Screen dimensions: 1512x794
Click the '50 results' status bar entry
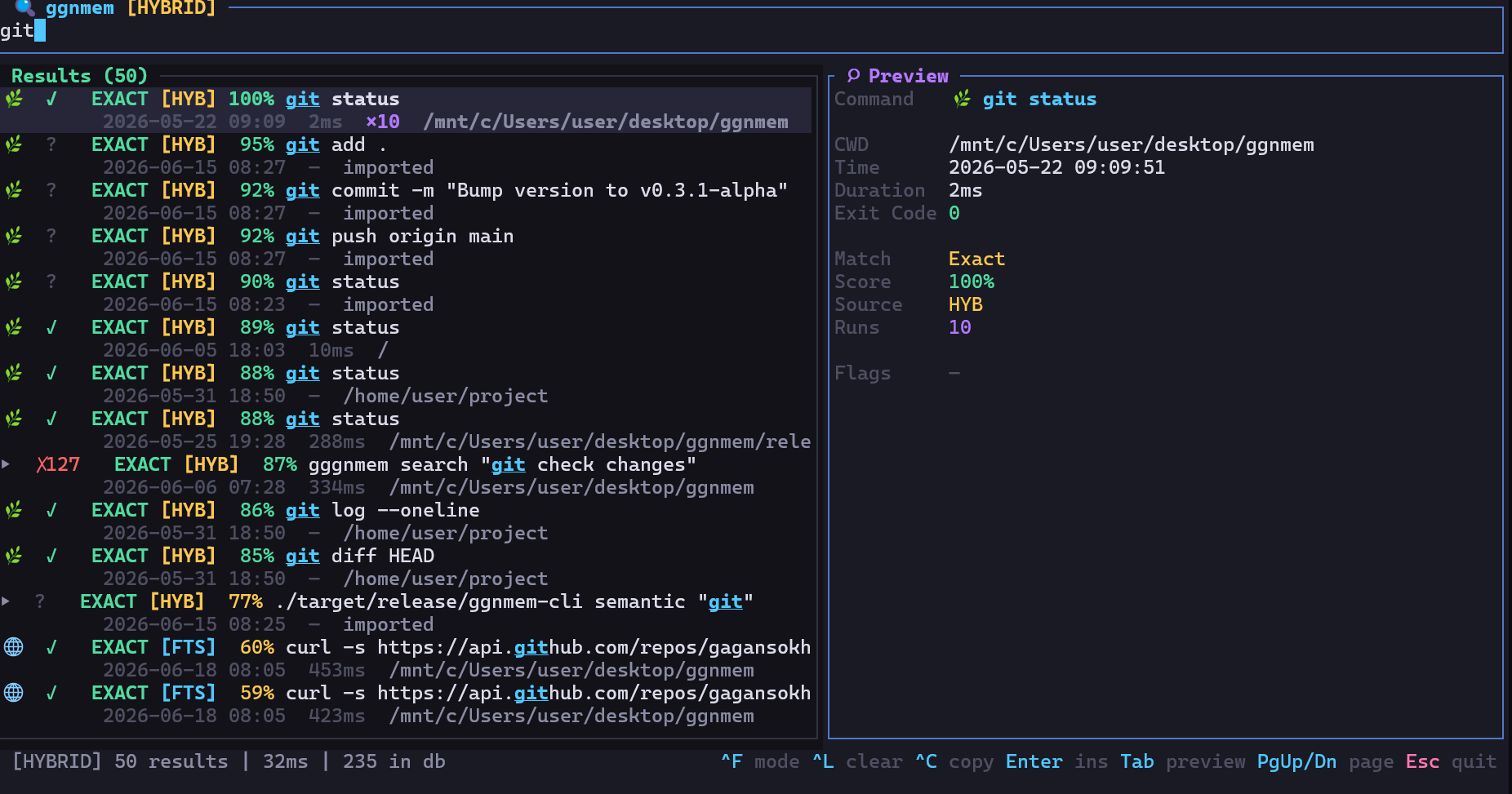click(171, 761)
